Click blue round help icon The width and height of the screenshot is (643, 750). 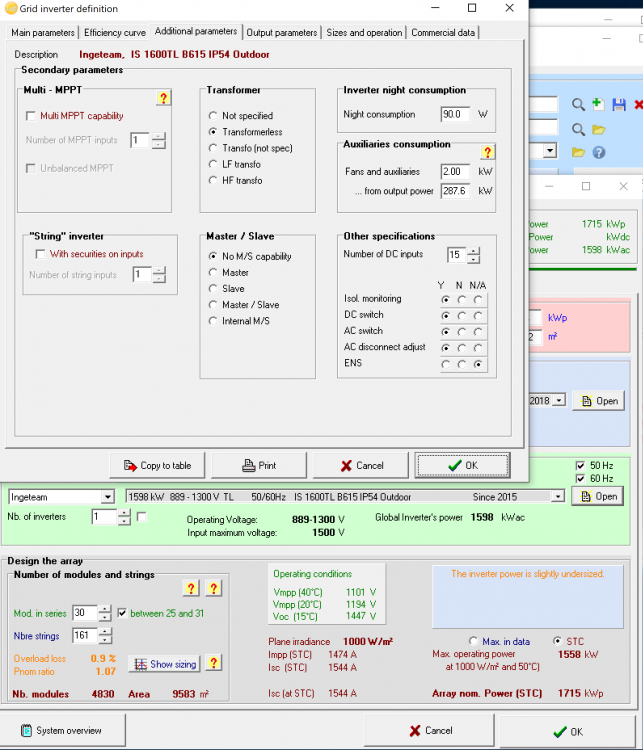click(x=599, y=152)
